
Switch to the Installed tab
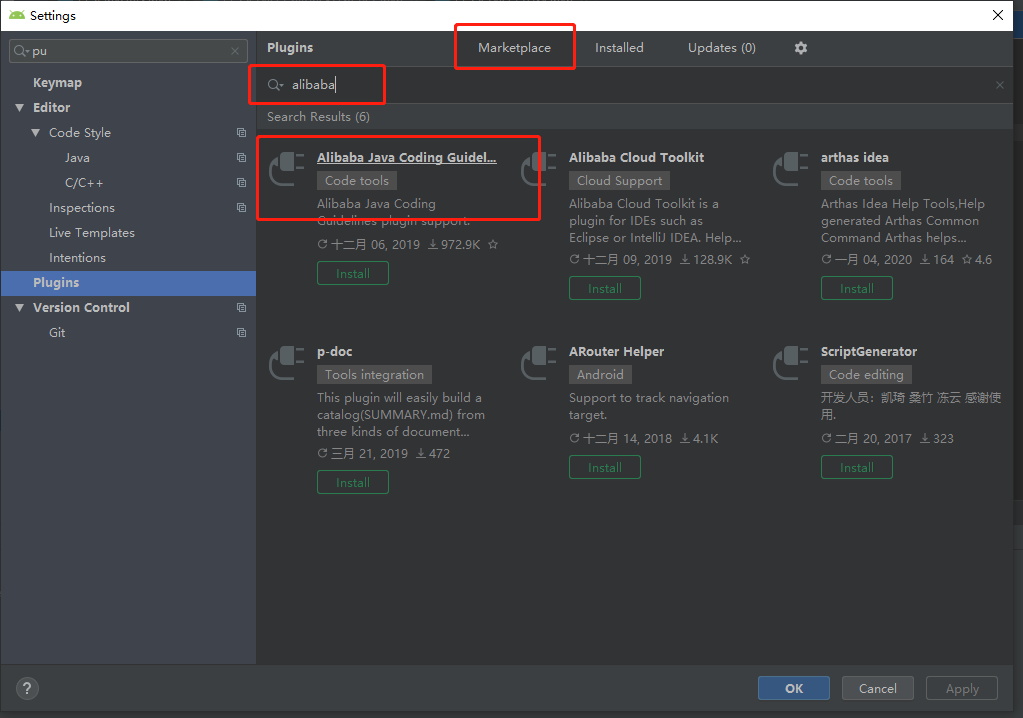point(619,48)
